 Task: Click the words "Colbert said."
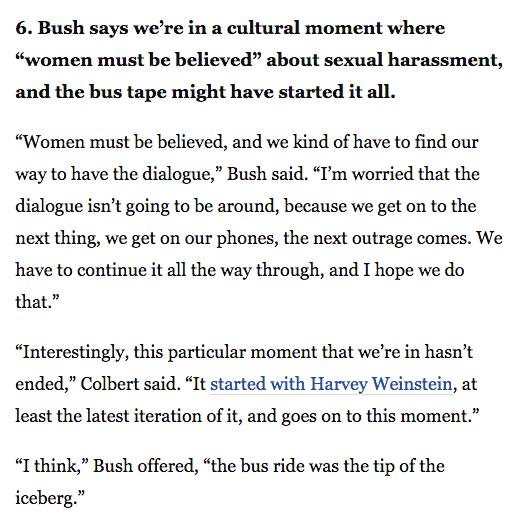[128, 384]
